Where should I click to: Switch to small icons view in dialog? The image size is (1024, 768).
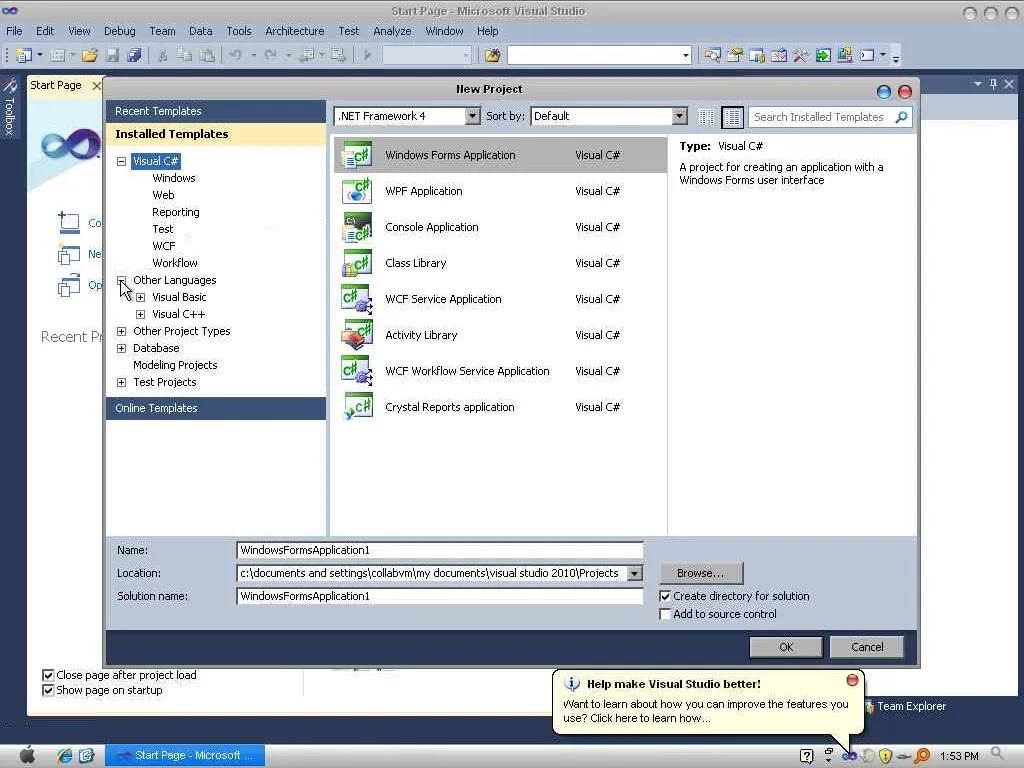pyautogui.click(x=706, y=117)
